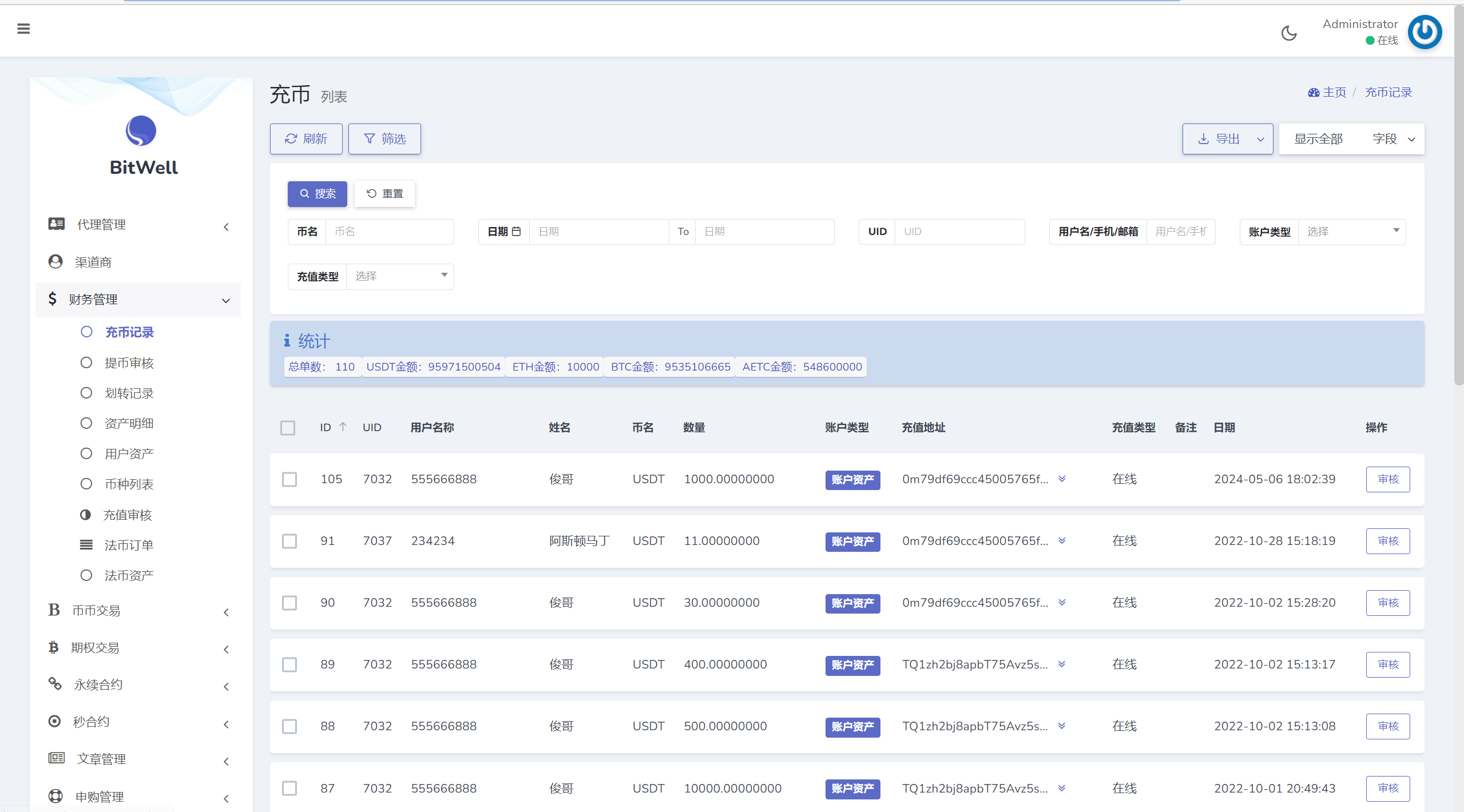
Task: Click the hamburger menu icon
Action: [23, 29]
